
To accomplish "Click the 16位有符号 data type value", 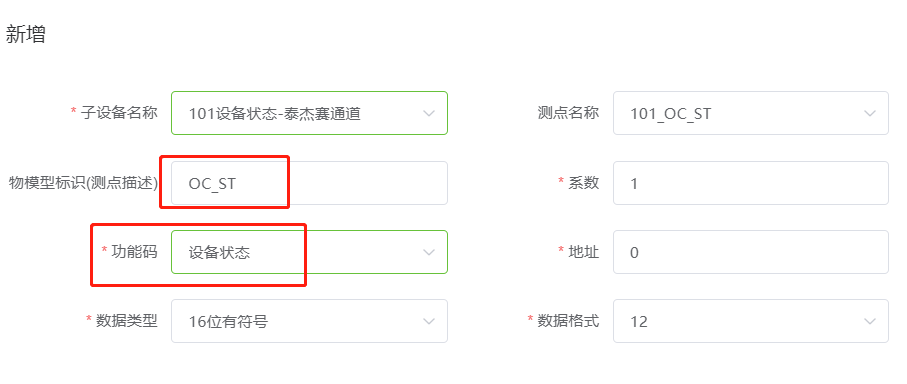I will click(228, 322).
